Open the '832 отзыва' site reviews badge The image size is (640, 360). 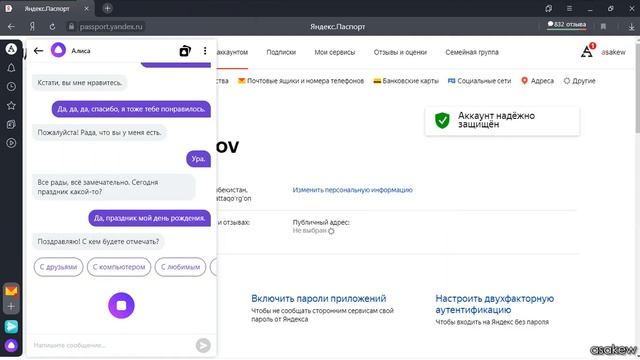coord(567,25)
